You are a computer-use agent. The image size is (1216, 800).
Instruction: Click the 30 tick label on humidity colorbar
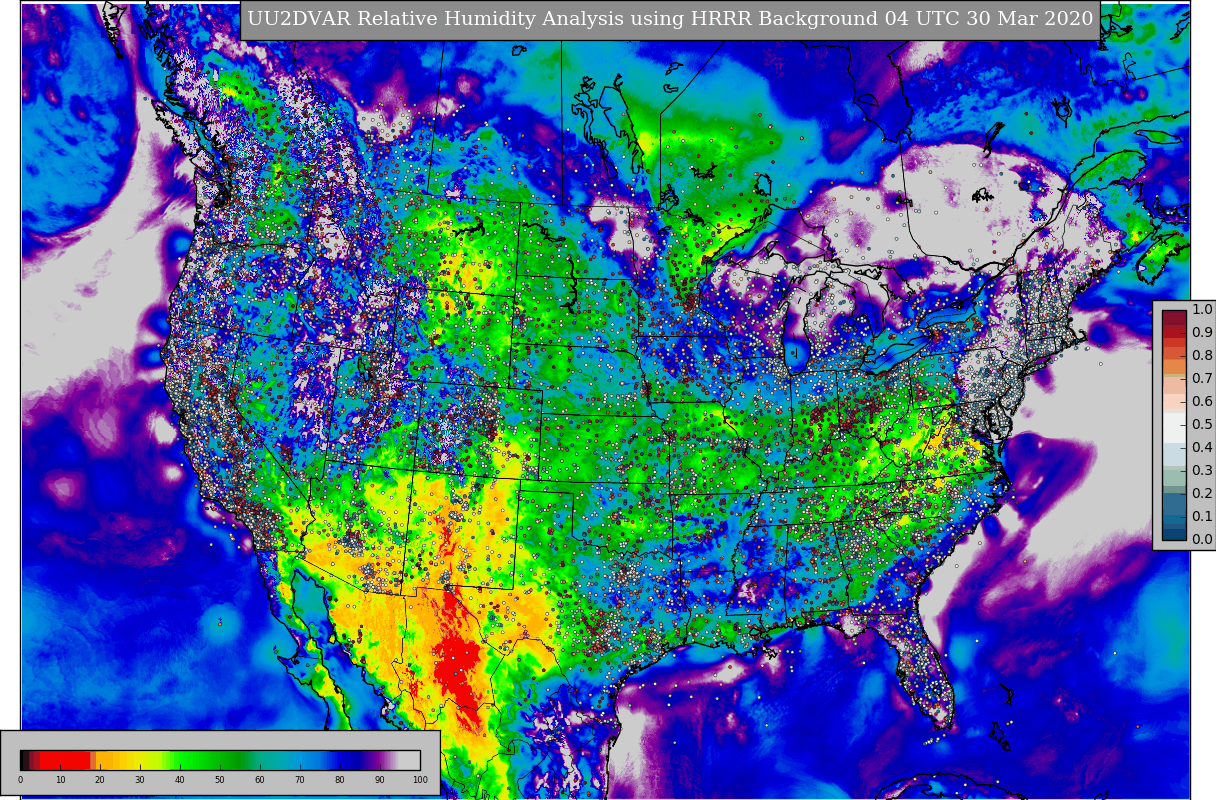pos(140,780)
